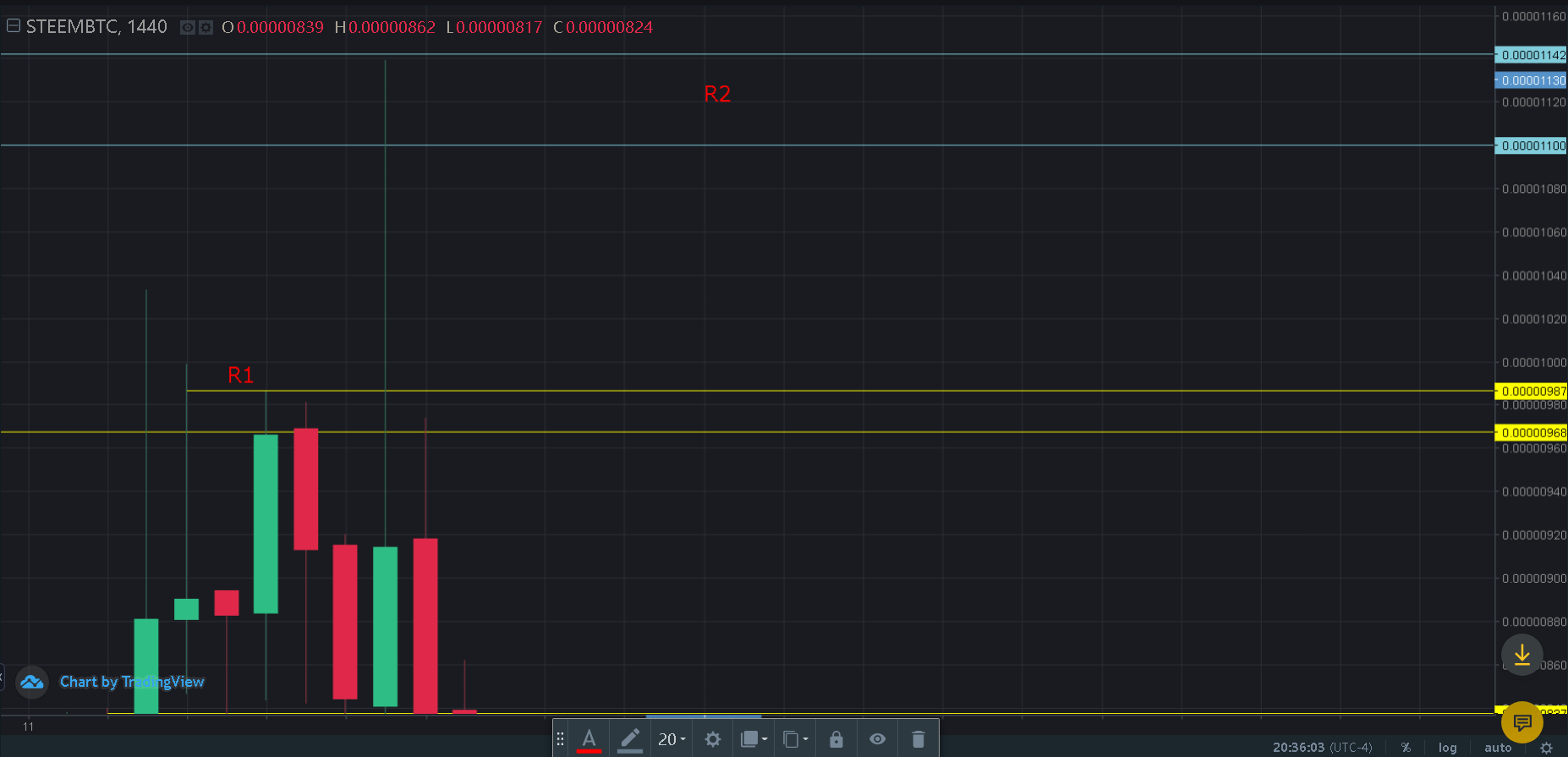1568x757 pixels.
Task: Open drawing settings gear in floating toolbar
Action: pyautogui.click(x=713, y=739)
